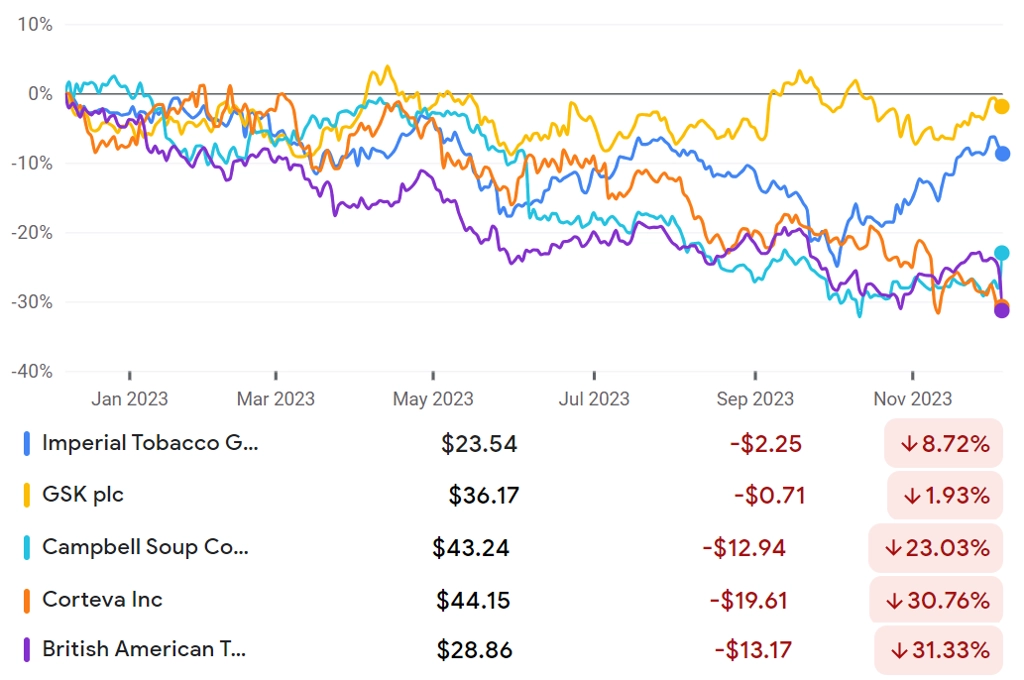
Task: Select the British American T... entry
Action: [513, 650]
